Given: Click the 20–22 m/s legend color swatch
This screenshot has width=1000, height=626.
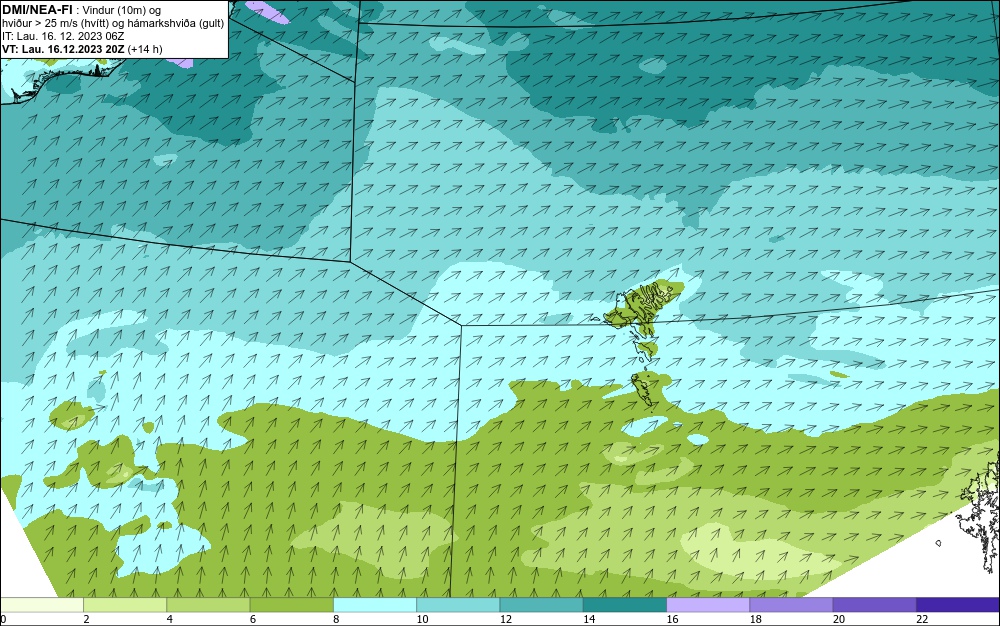Looking at the screenshot, I should tap(874, 604).
